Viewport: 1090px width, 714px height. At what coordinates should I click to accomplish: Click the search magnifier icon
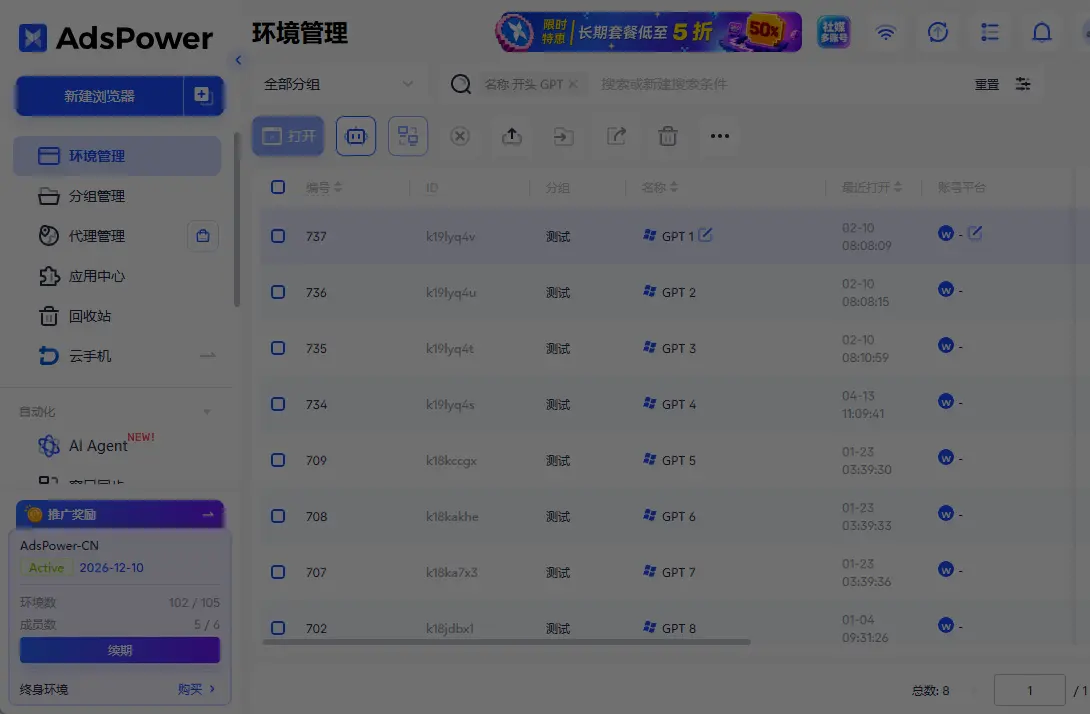[460, 84]
